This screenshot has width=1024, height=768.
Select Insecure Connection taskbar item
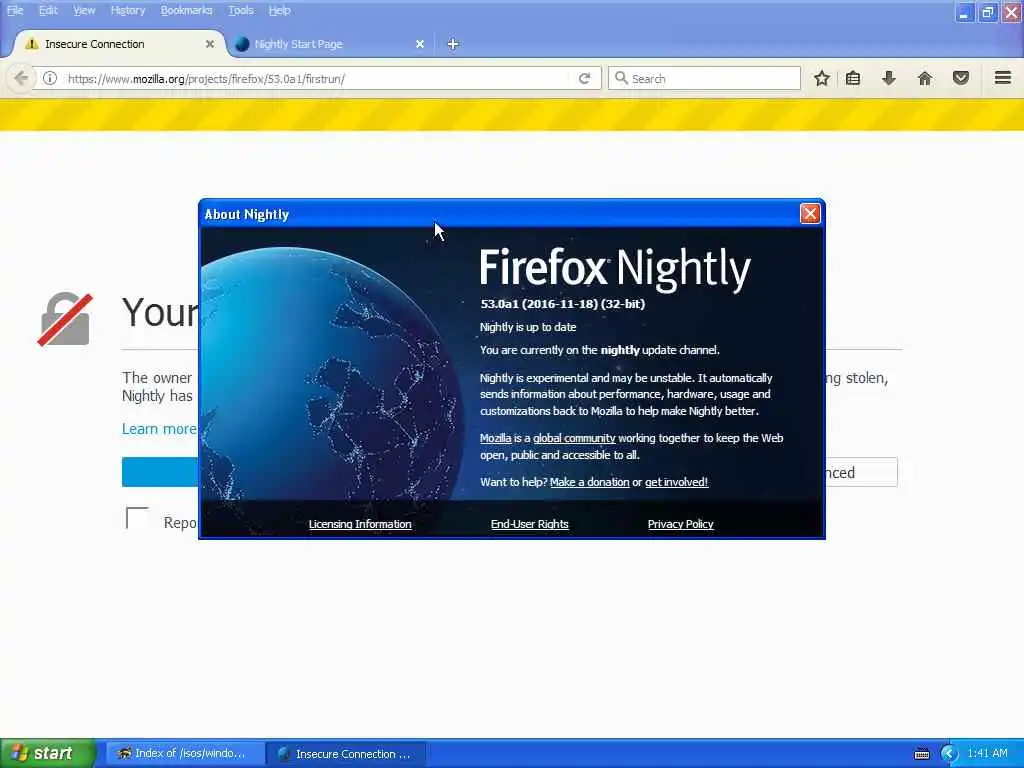coord(345,754)
